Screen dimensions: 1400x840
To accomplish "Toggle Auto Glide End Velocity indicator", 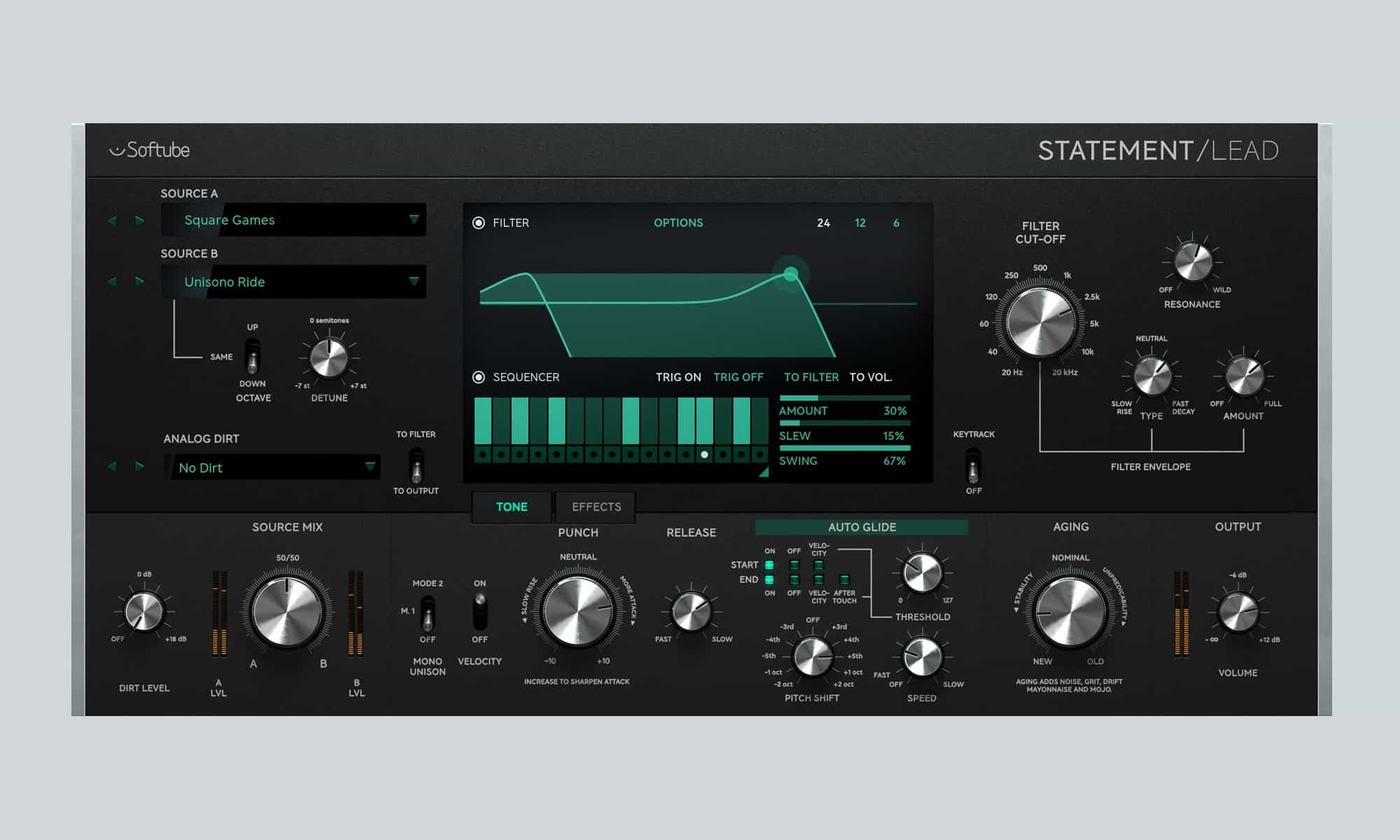I will click(818, 580).
